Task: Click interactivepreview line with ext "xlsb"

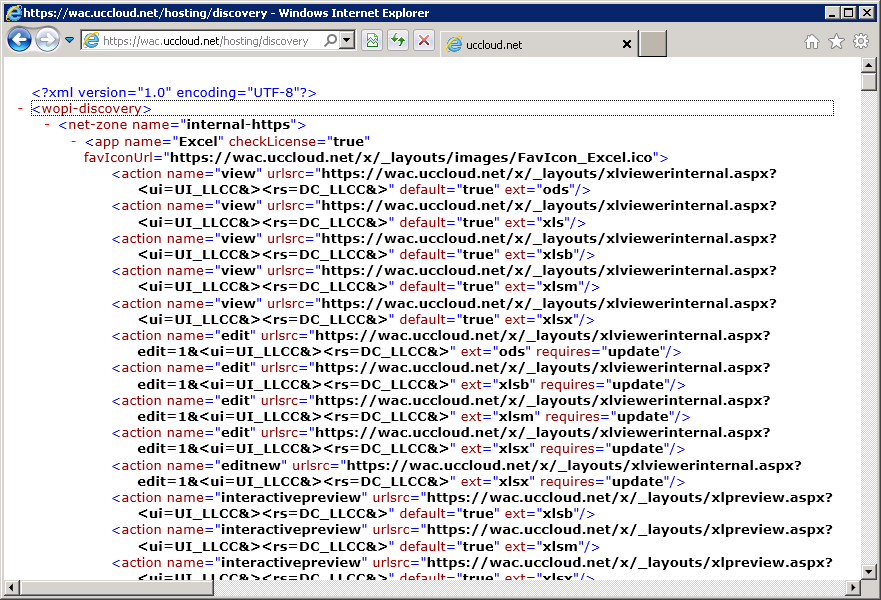Action: 472,506
